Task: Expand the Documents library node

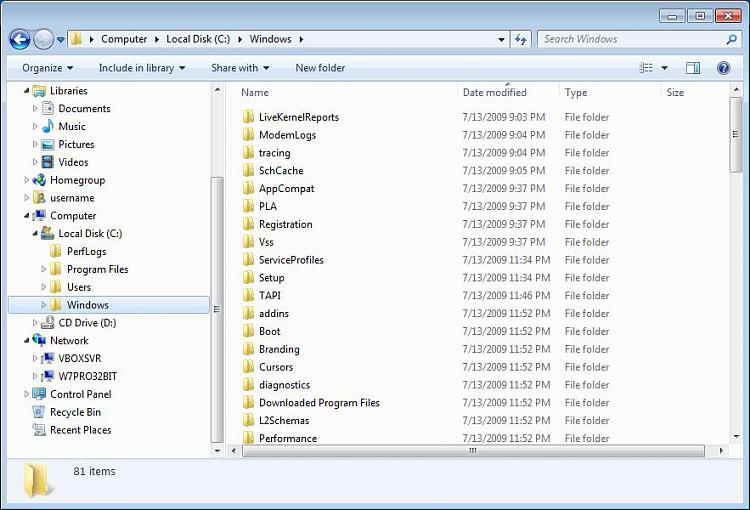Action: (35, 109)
